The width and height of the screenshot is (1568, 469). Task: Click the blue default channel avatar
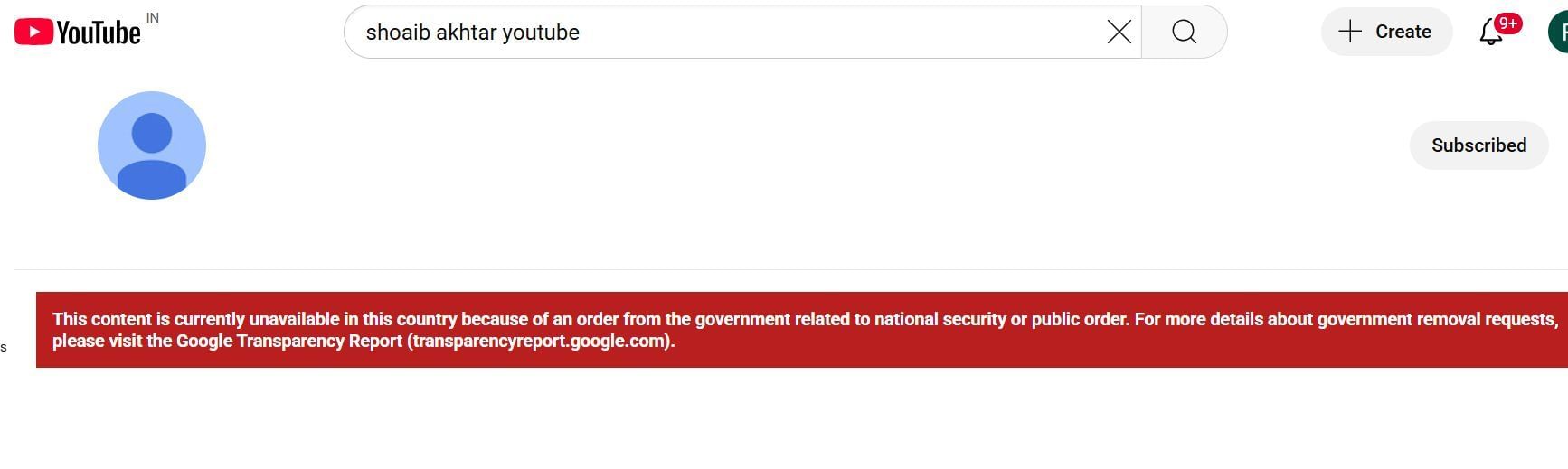pos(152,145)
